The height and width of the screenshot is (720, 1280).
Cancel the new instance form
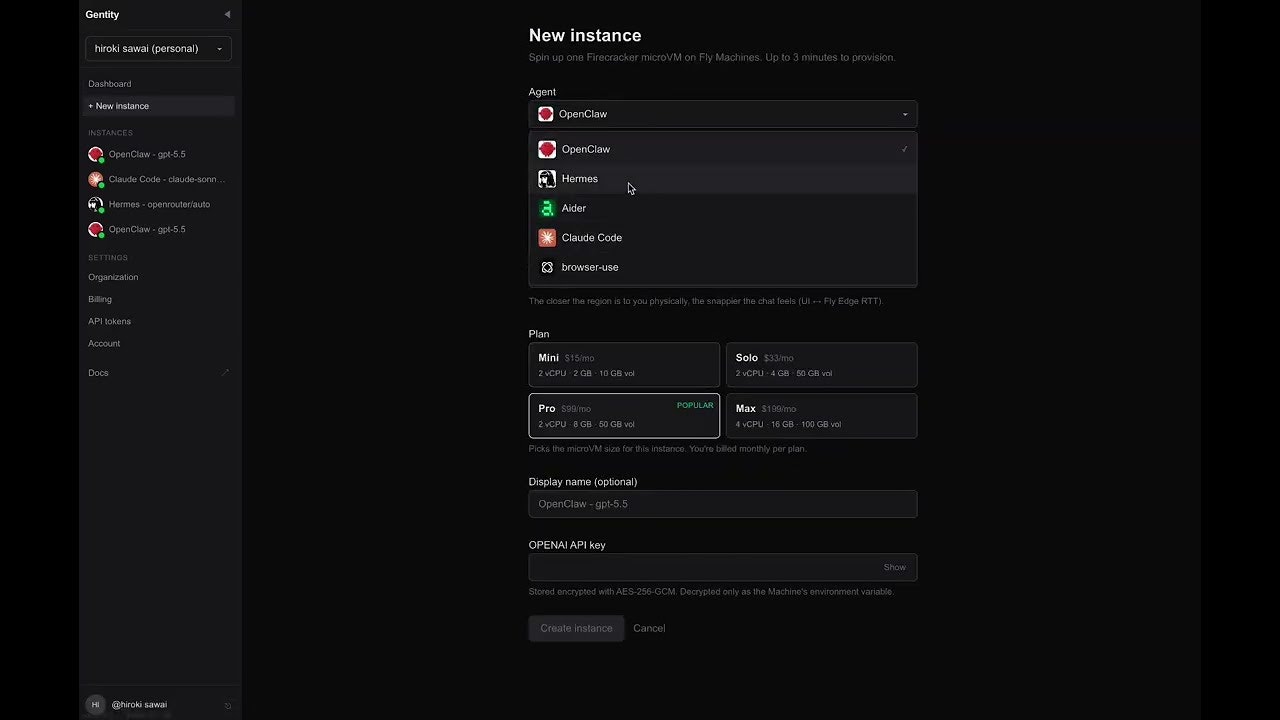tap(649, 628)
